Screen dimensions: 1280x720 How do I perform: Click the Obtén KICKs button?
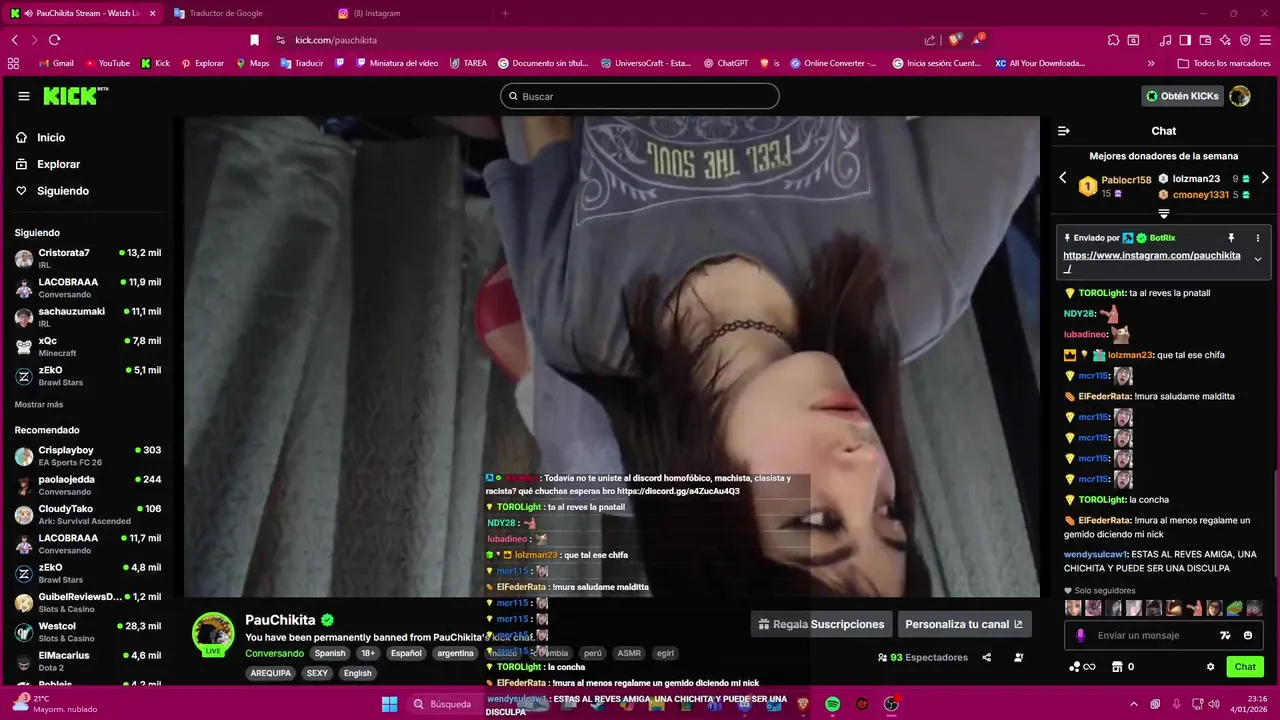1183,96
